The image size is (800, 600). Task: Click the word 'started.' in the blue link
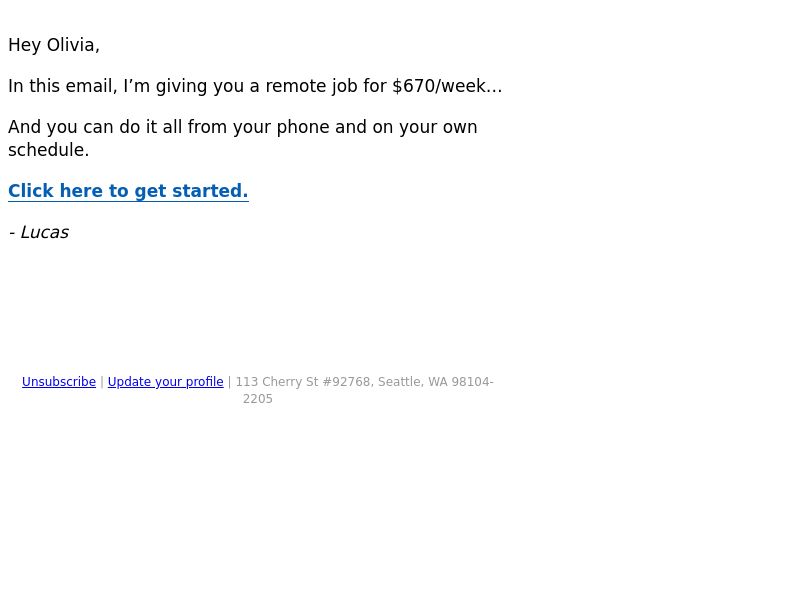(210, 191)
